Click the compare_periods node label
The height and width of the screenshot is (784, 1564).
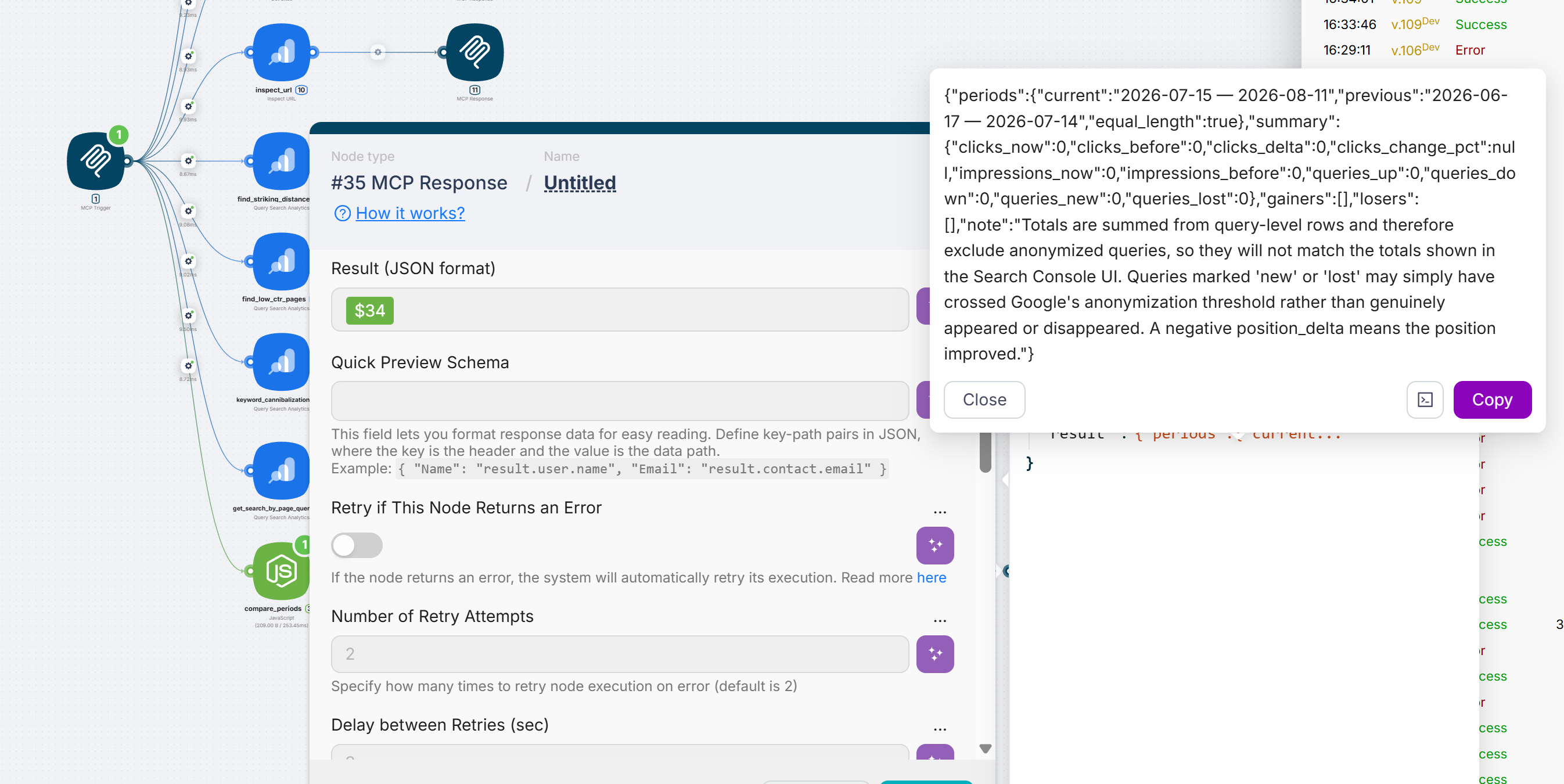pos(272,609)
